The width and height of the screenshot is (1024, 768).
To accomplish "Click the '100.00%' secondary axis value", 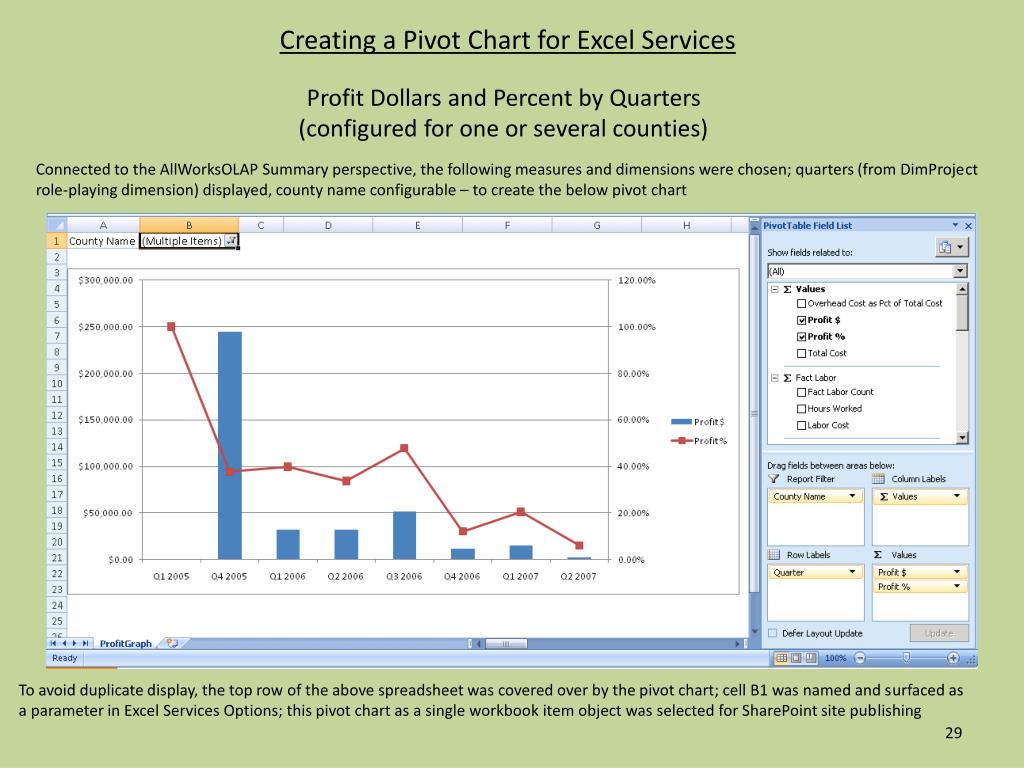I will click(637, 327).
